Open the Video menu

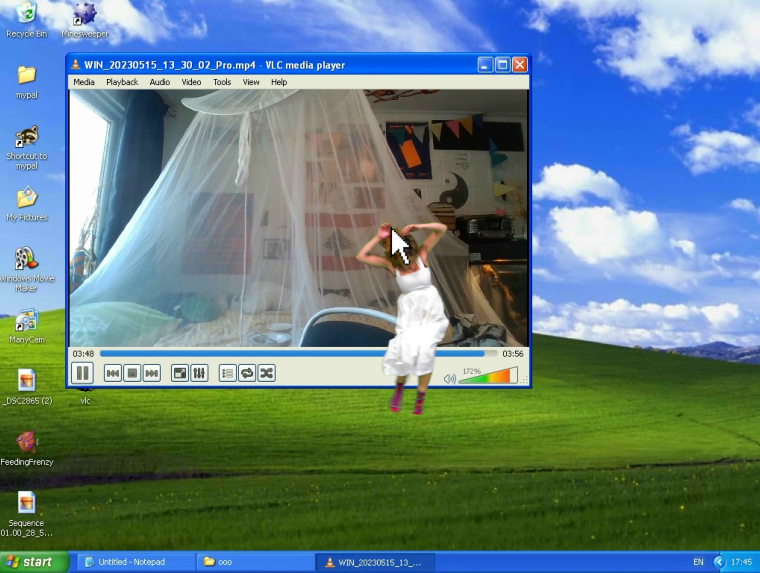(191, 82)
